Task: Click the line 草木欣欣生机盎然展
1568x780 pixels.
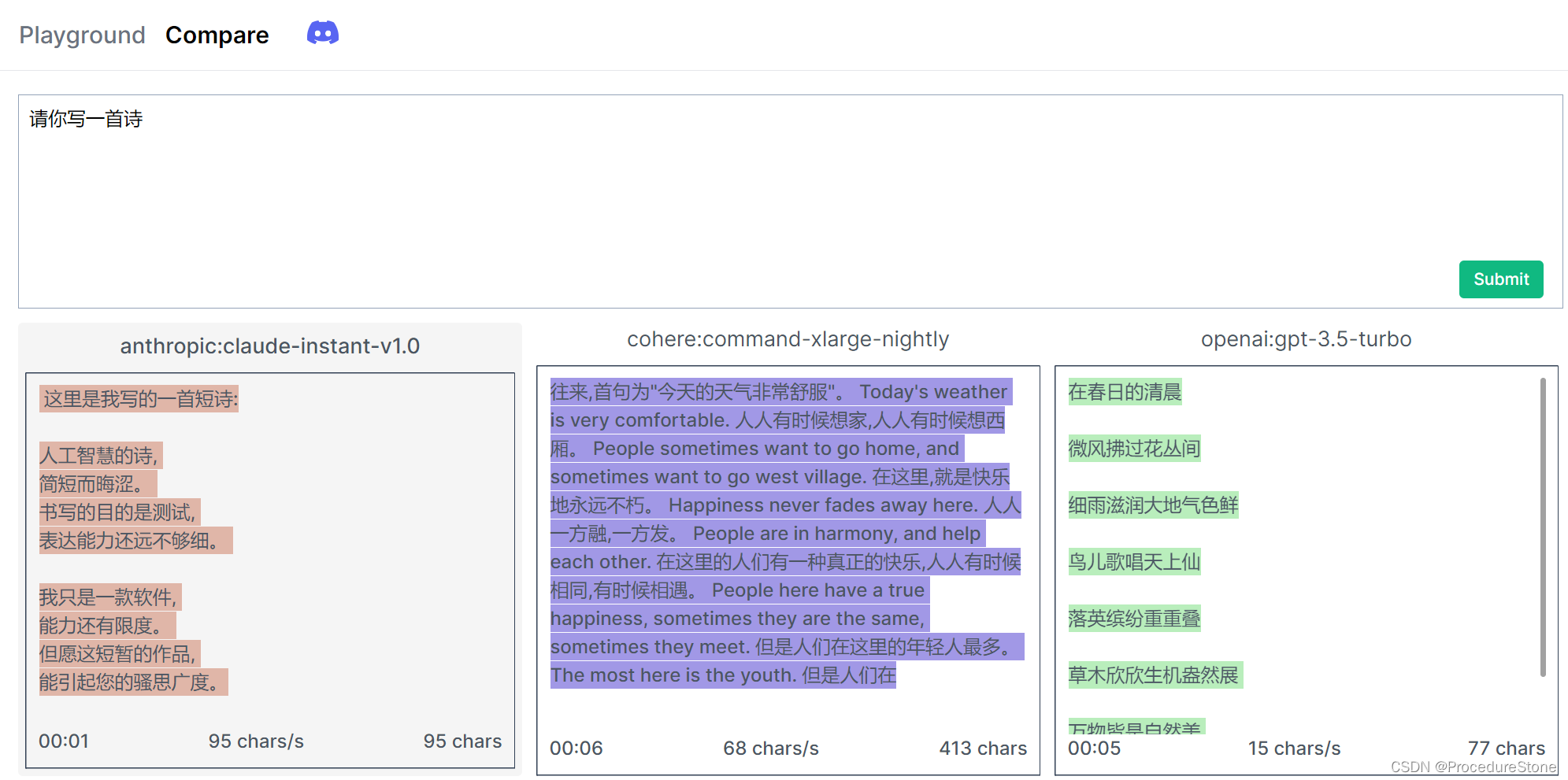Action: [x=1155, y=675]
